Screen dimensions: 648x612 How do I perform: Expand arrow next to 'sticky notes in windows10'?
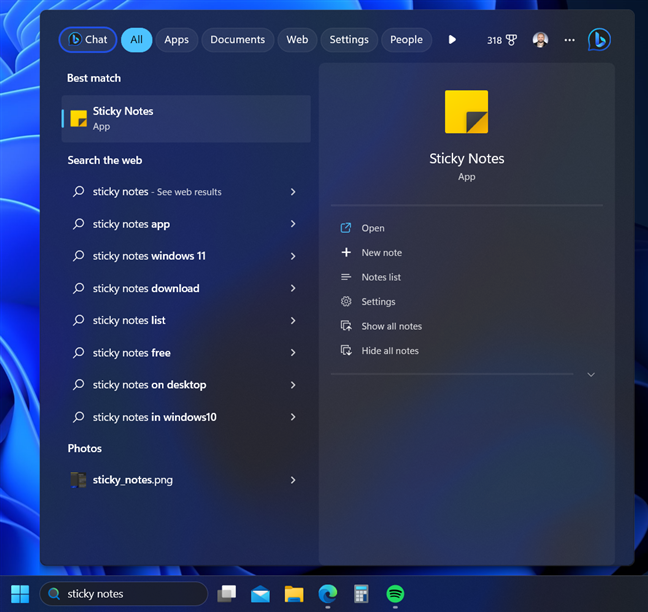(x=293, y=417)
